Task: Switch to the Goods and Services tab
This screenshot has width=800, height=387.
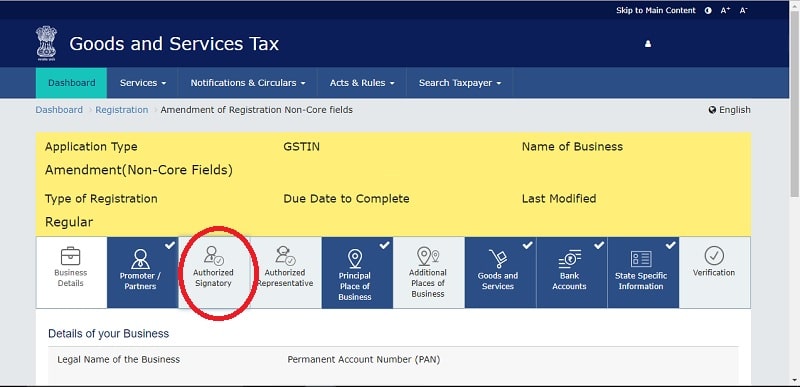Action: click(x=500, y=272)
